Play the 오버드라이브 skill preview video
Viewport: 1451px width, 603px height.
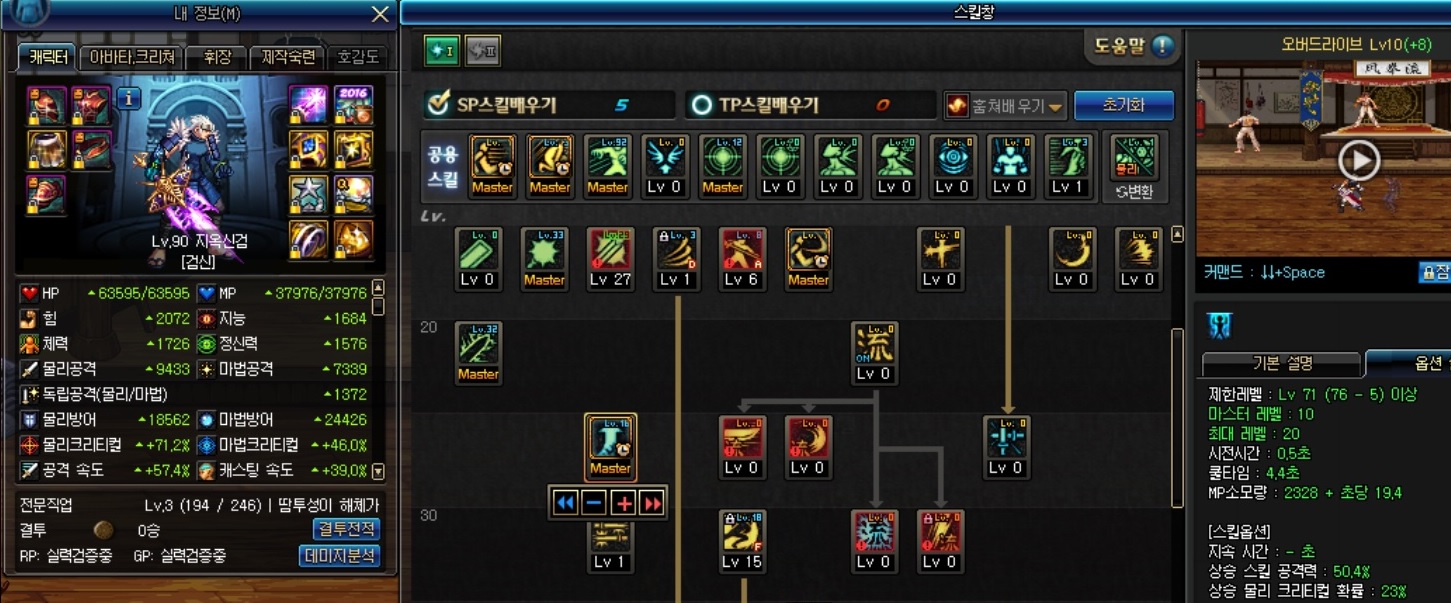tap(1358, 161)
